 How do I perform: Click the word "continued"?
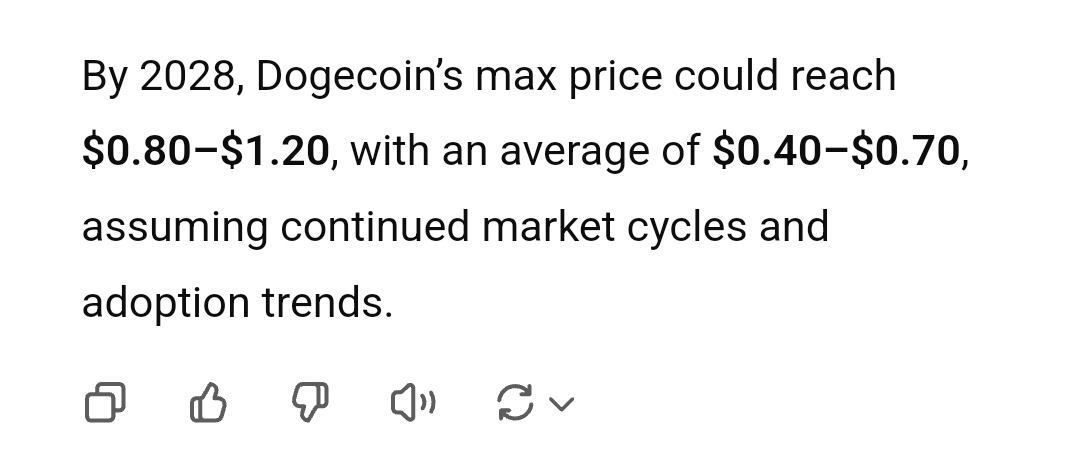point(375,226)
